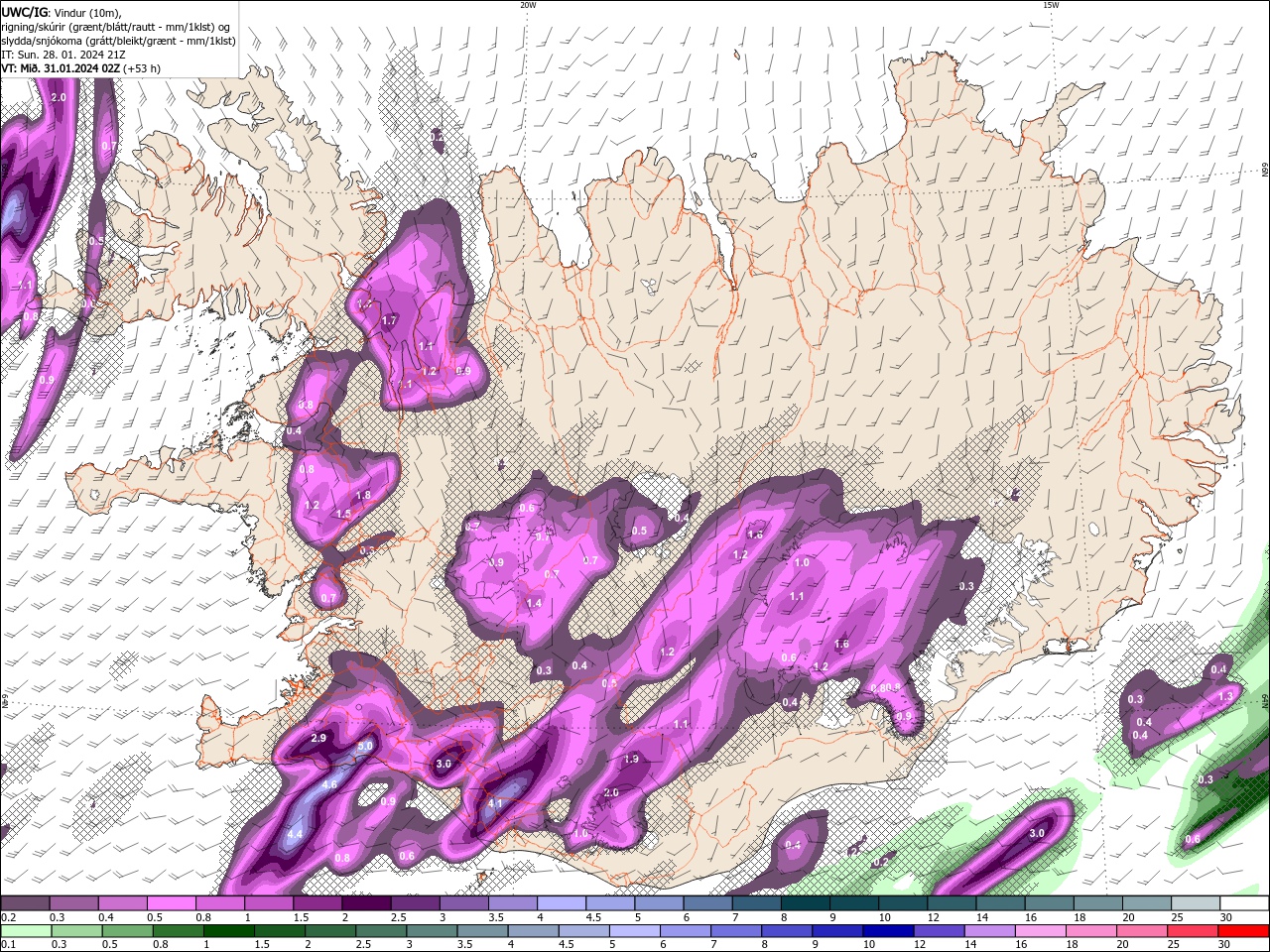Select the purple 1.5 swatch in the upper legend row
This screenshot has height=952, width=1270.
317,903
